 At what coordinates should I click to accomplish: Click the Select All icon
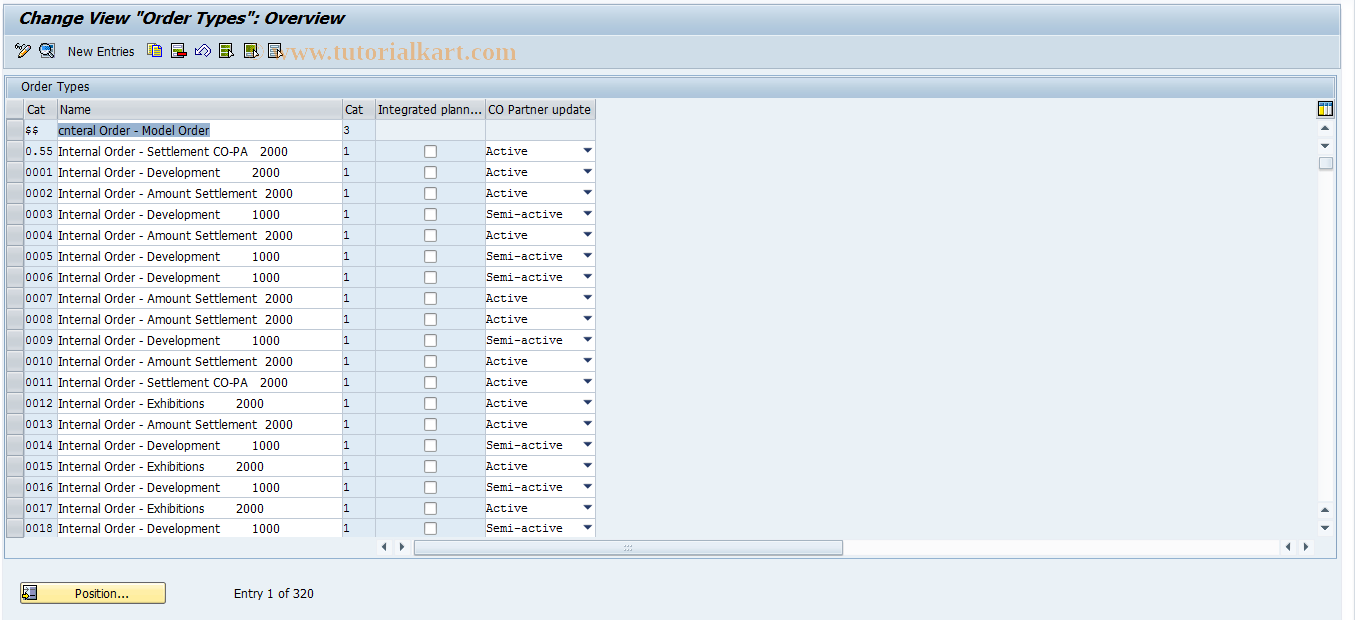click(x=227, y=51)
